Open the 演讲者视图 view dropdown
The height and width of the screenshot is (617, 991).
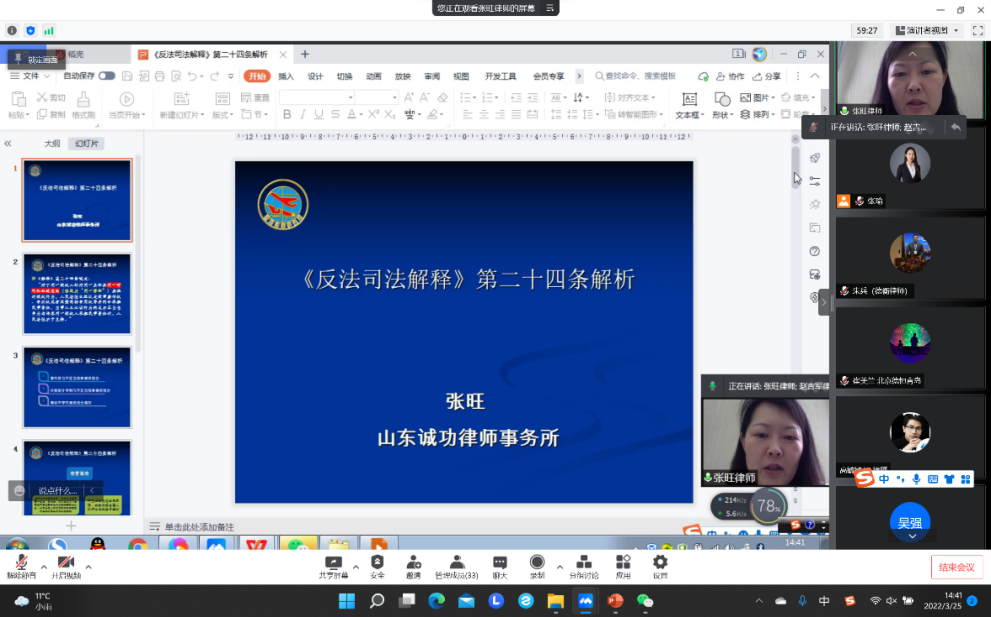tap(927, 31)
